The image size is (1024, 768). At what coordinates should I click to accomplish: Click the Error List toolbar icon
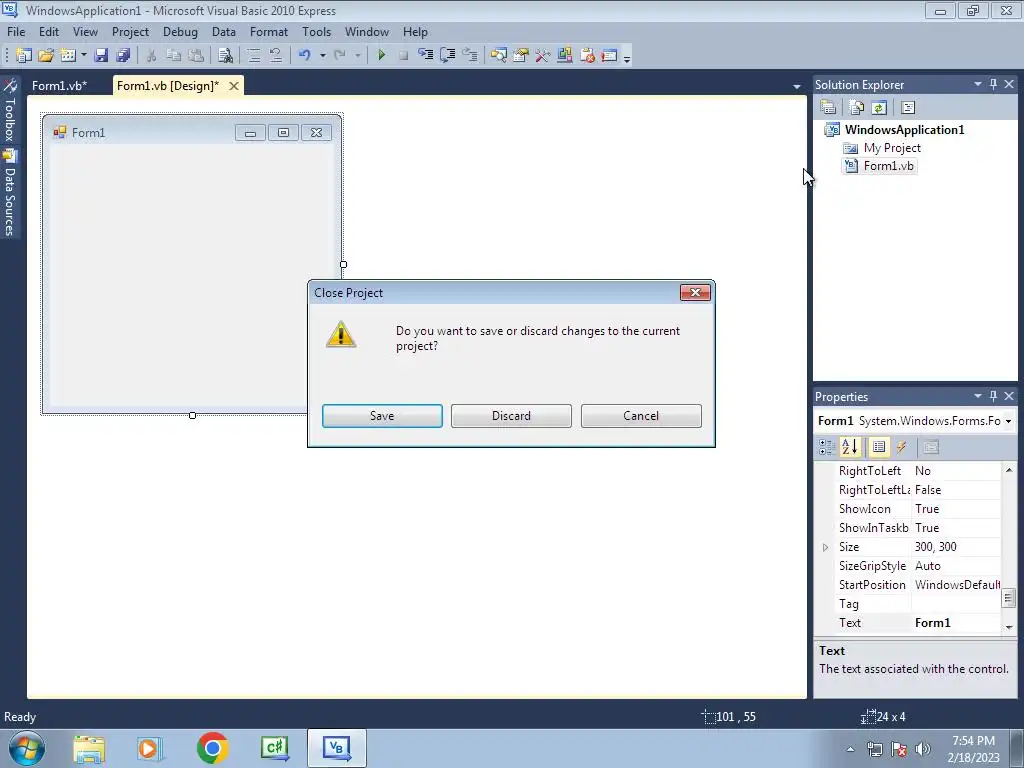point(587,56)
